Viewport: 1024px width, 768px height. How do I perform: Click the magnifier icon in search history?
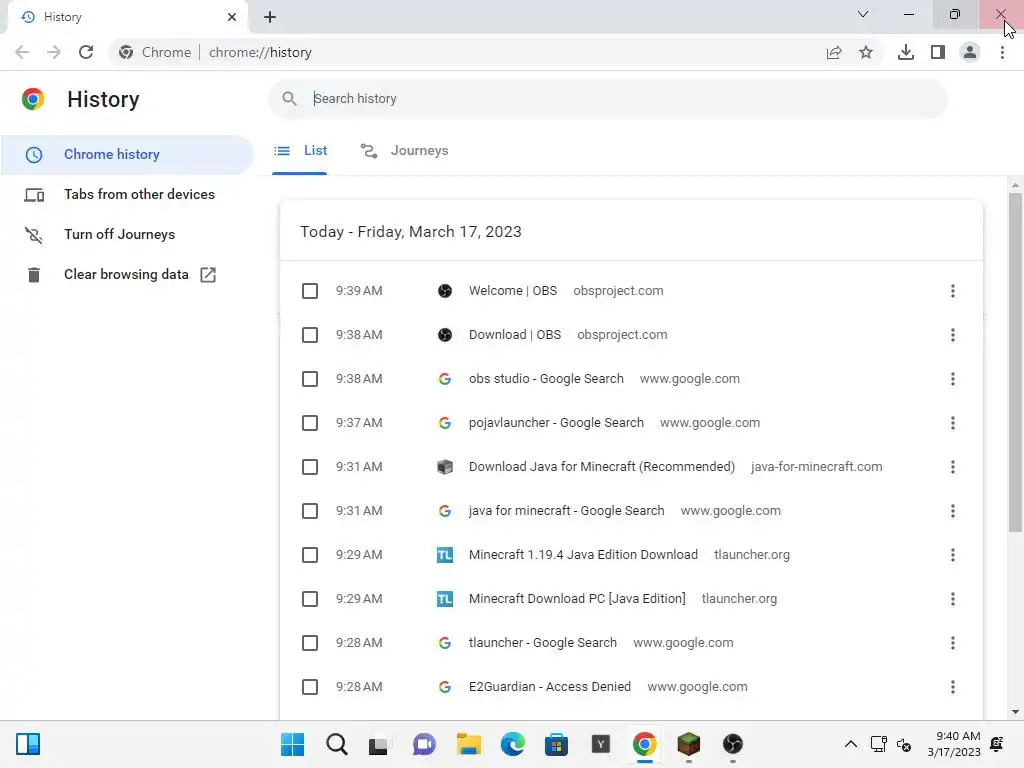[x=289, y=99]
